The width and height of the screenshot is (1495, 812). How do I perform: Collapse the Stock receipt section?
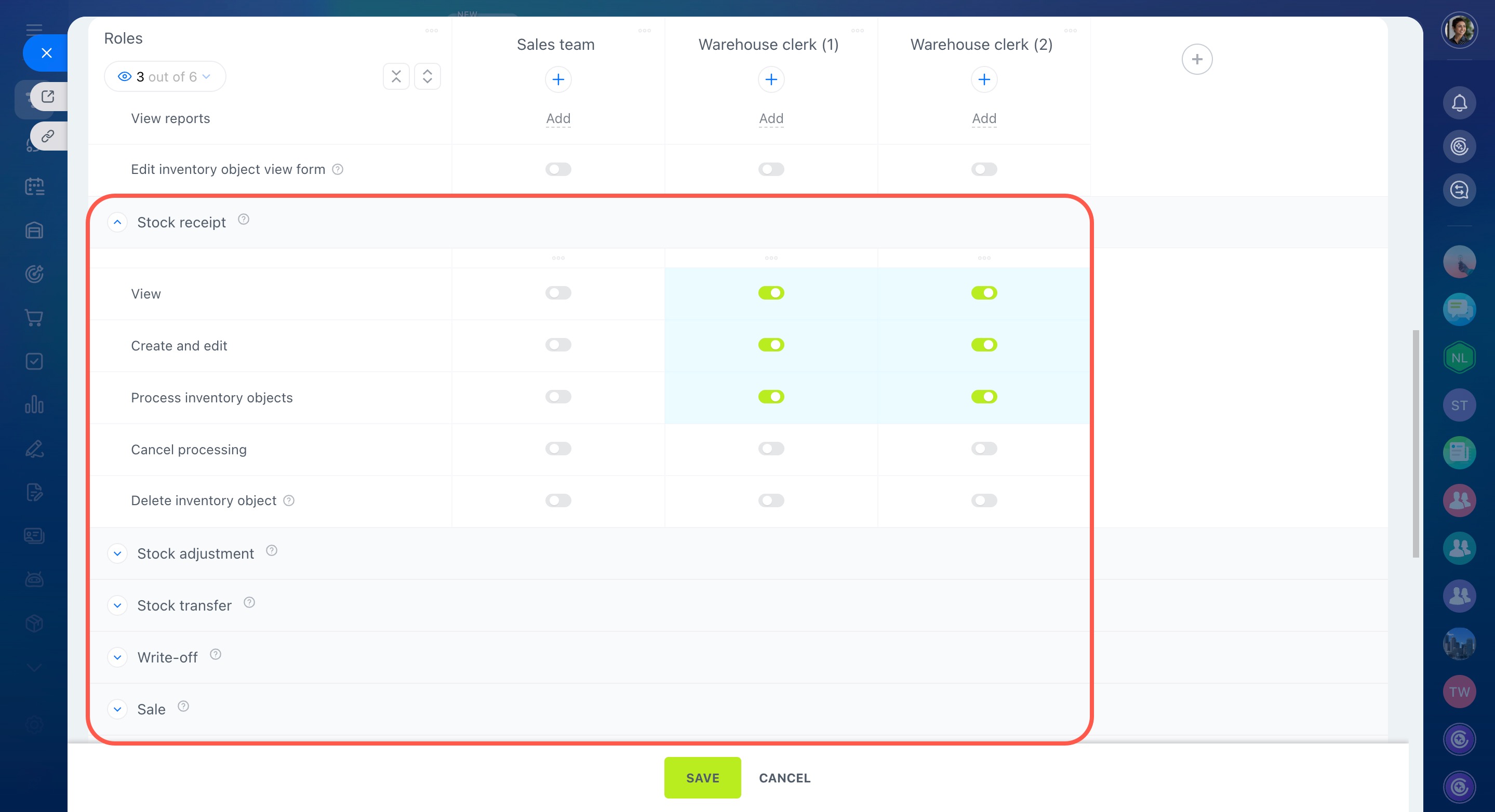(x=117, y=222)
